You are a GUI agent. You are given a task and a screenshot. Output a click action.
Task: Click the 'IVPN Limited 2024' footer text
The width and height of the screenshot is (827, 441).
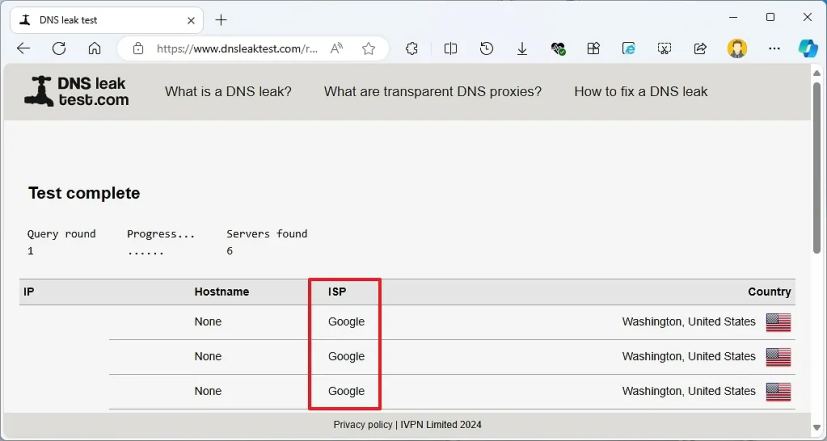point(441,425)
